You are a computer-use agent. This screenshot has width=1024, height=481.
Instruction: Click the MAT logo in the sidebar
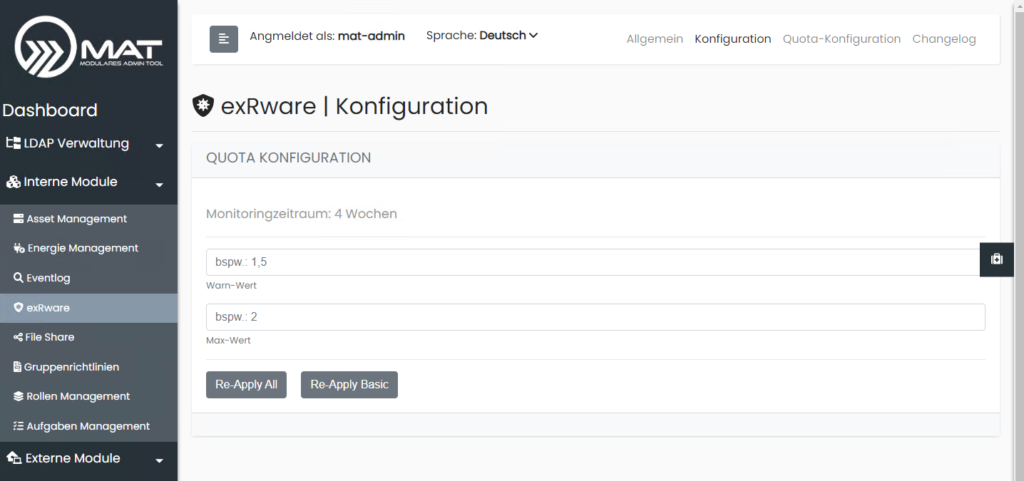click(x=88, y=47)
